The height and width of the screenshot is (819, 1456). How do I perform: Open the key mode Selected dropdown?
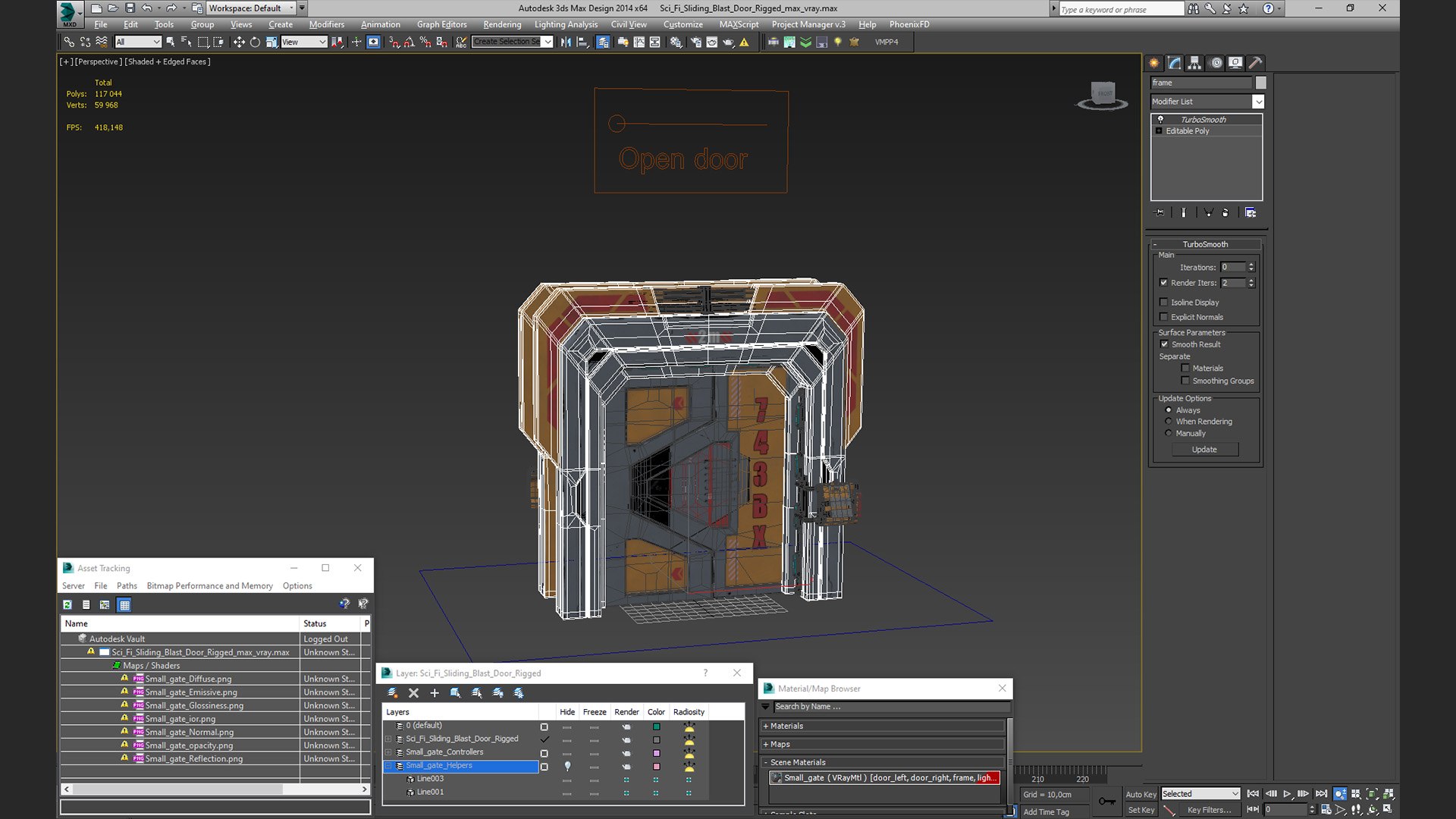click(1200, 794)
